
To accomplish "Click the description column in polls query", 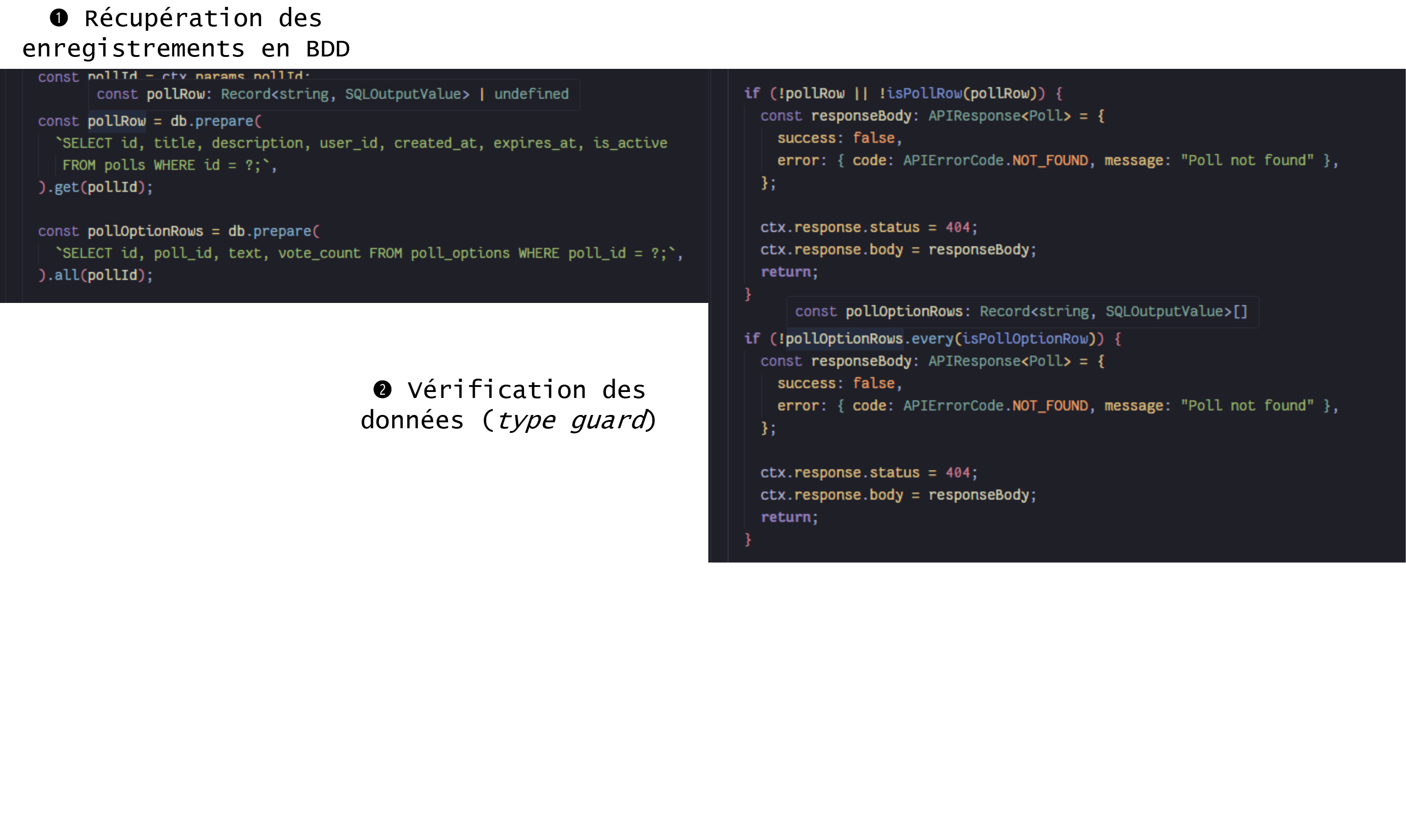I will coord(257,143).
